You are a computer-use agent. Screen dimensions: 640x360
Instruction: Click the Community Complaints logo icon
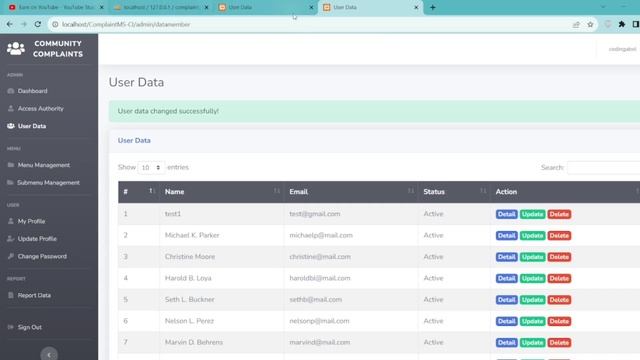click(x=16, y=49)
